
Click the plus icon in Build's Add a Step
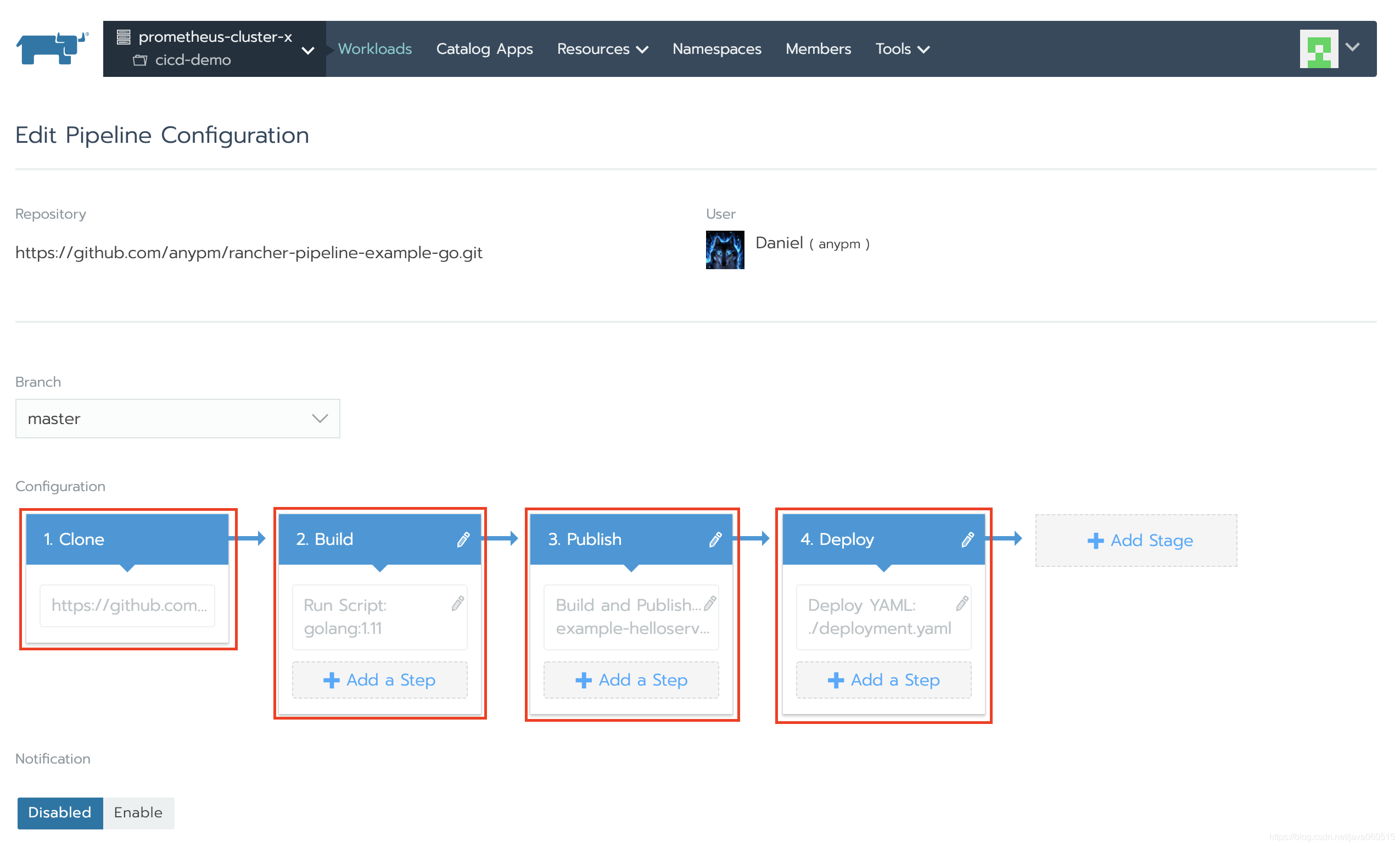point(331,681)
